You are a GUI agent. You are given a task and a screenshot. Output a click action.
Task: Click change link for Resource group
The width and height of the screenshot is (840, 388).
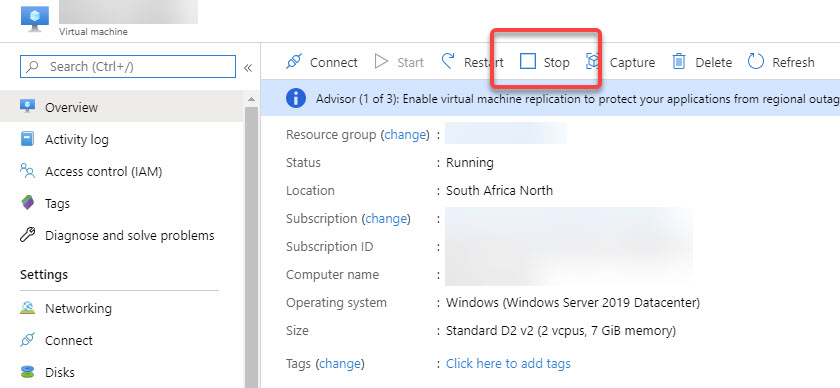405,135
